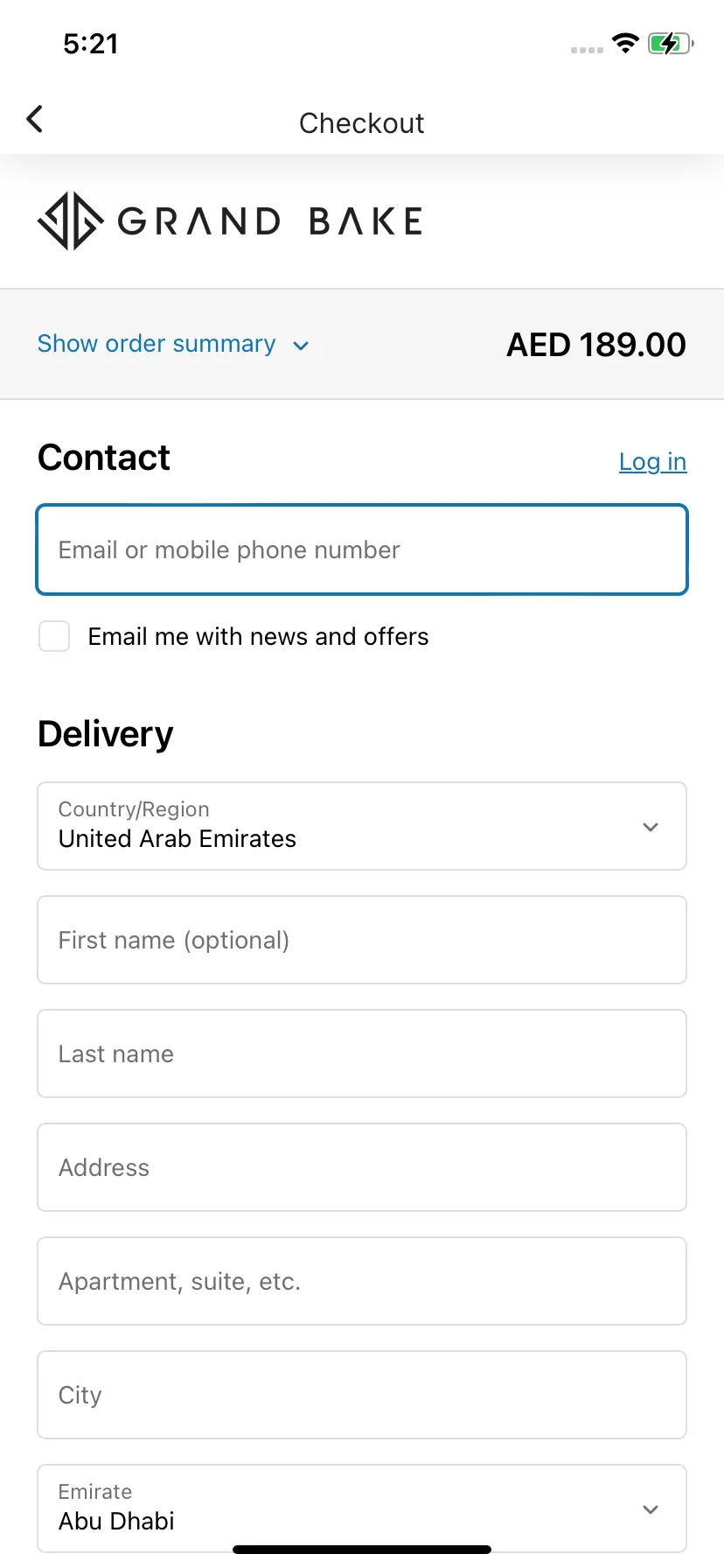Tap the Apartment, suite, etc. field

pyautogui.click(x=362, y=1281)
